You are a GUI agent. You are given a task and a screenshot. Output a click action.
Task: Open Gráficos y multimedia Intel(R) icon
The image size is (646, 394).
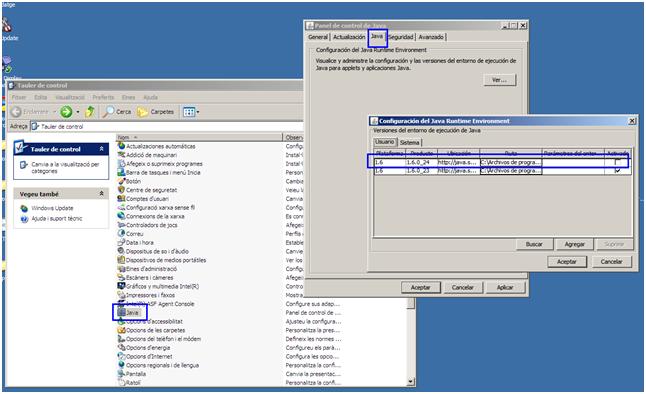point(121,286)
